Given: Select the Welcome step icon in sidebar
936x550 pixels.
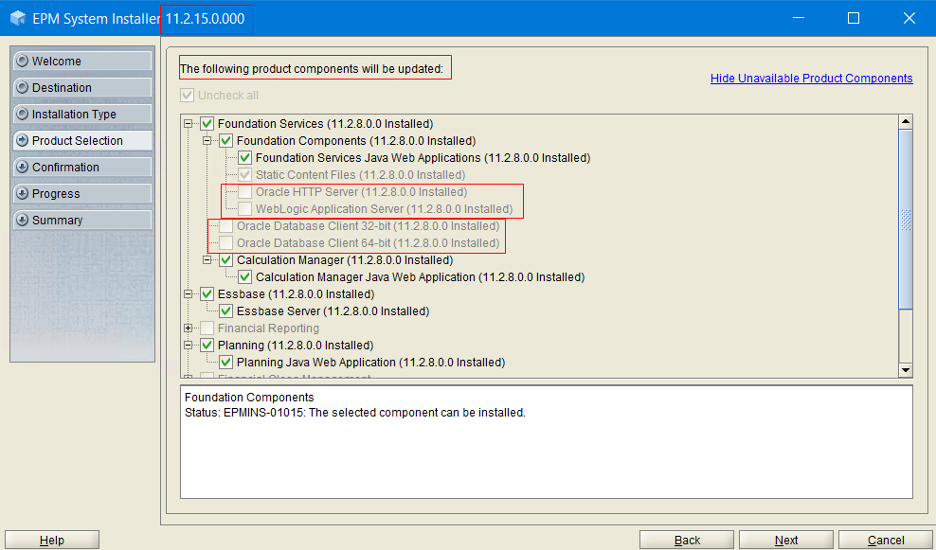Looking at the screenshot, I should pos(22,61).
